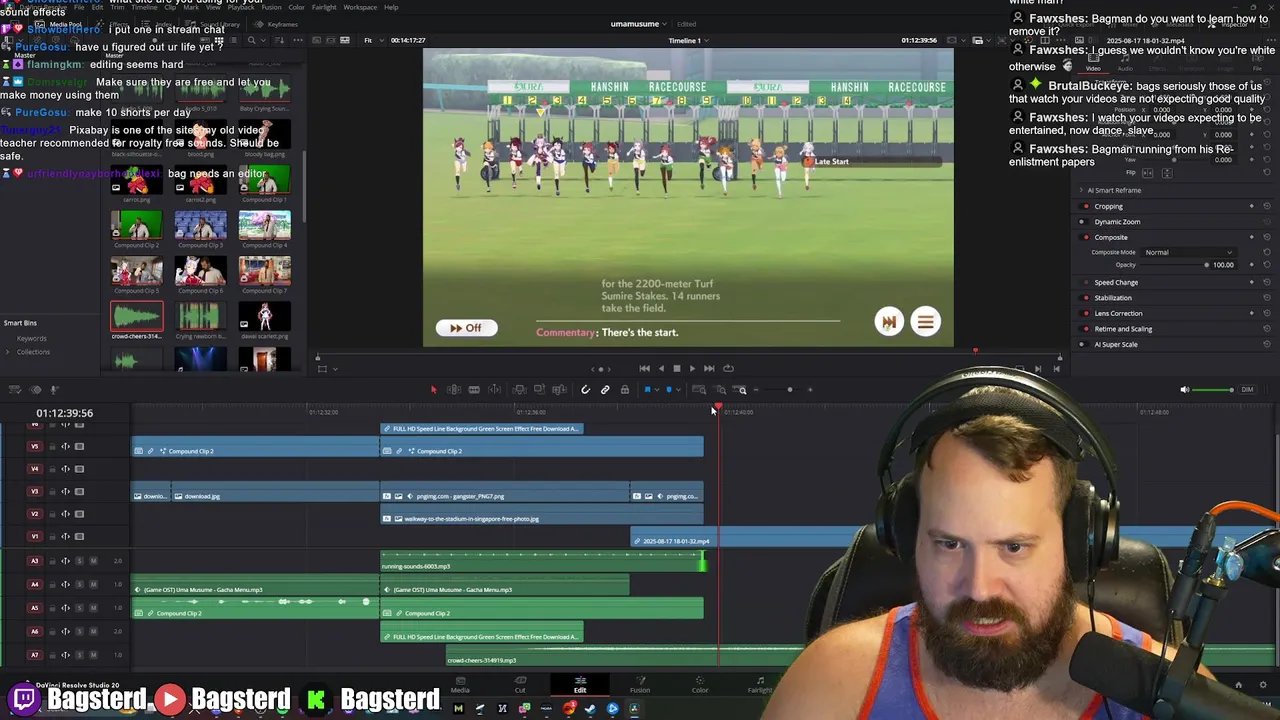The width and height of the screenshot is (1280, 720).
Task: Jump to first frame in viewer
Action: (644, 369)
